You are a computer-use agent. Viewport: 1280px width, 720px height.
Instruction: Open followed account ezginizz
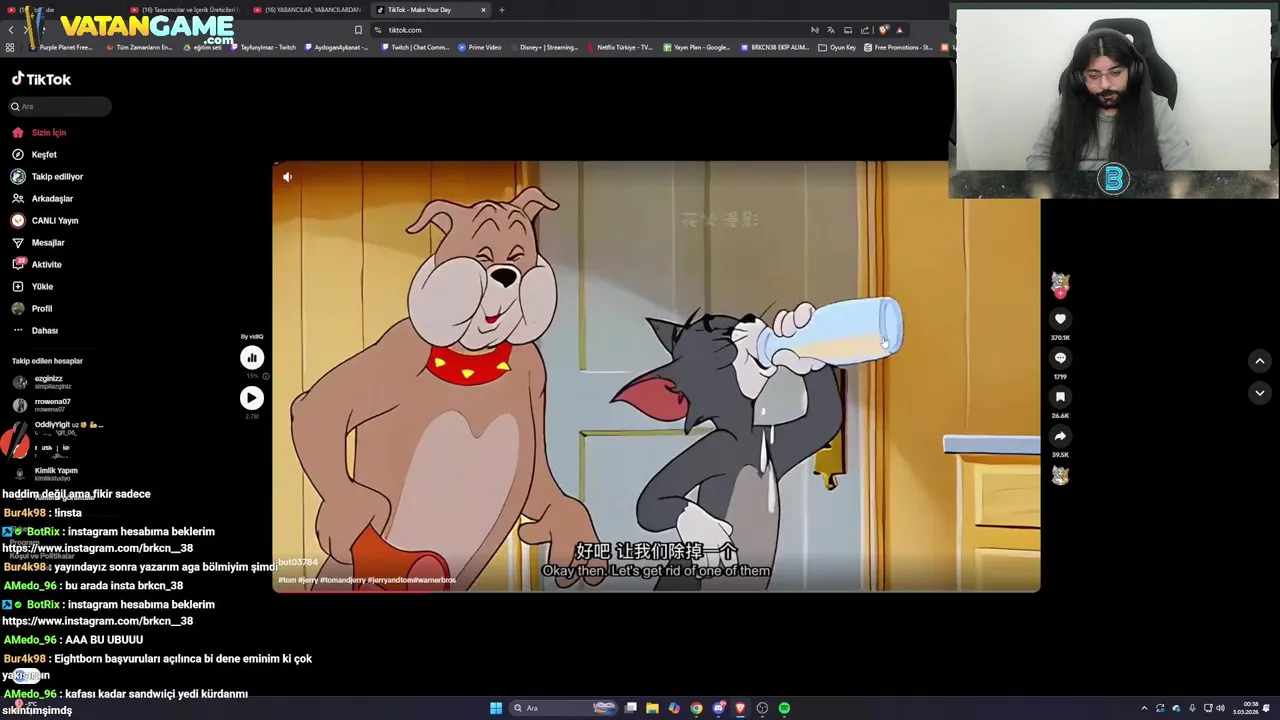[42, 382]
